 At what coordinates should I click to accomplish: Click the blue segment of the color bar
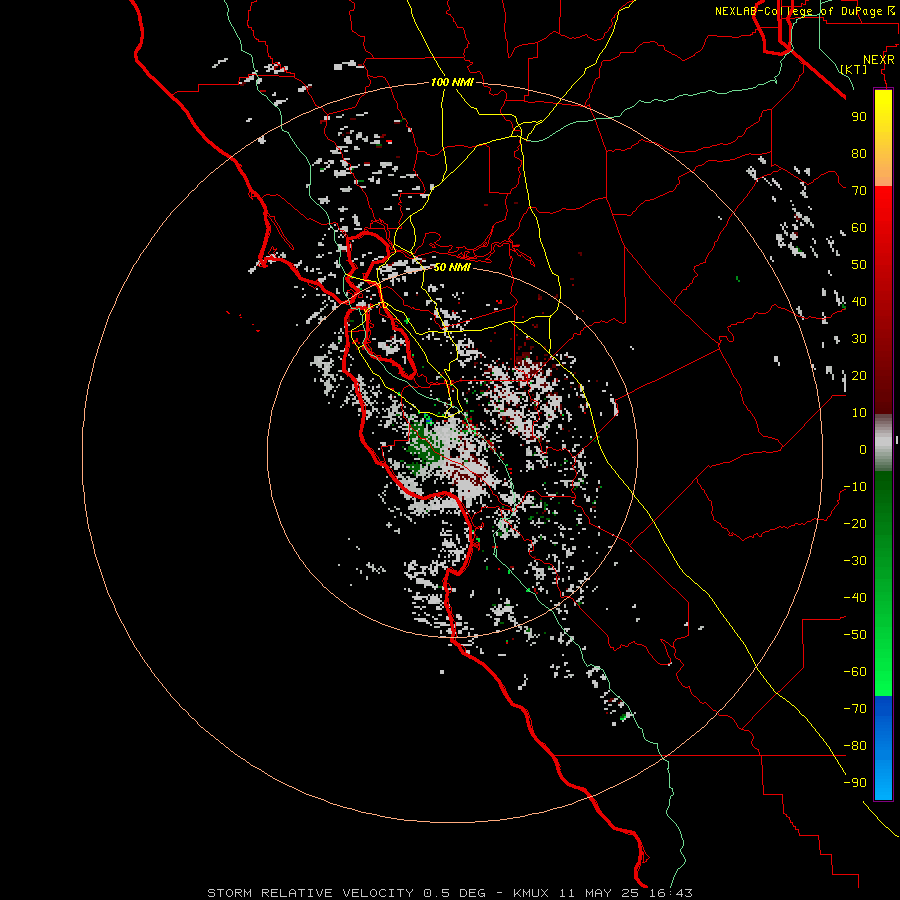(x=883, y=747)
